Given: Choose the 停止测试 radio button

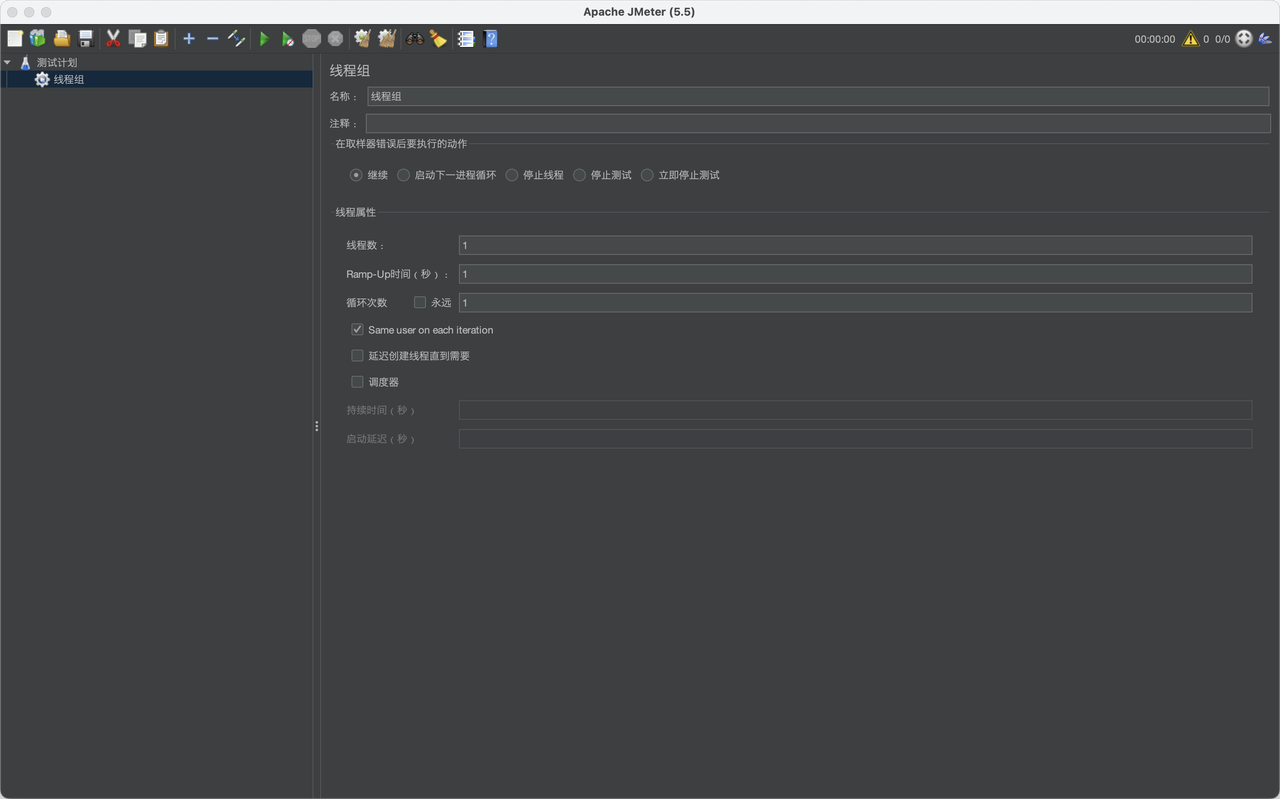Looking at the screenshot, I should coord(580,175).
